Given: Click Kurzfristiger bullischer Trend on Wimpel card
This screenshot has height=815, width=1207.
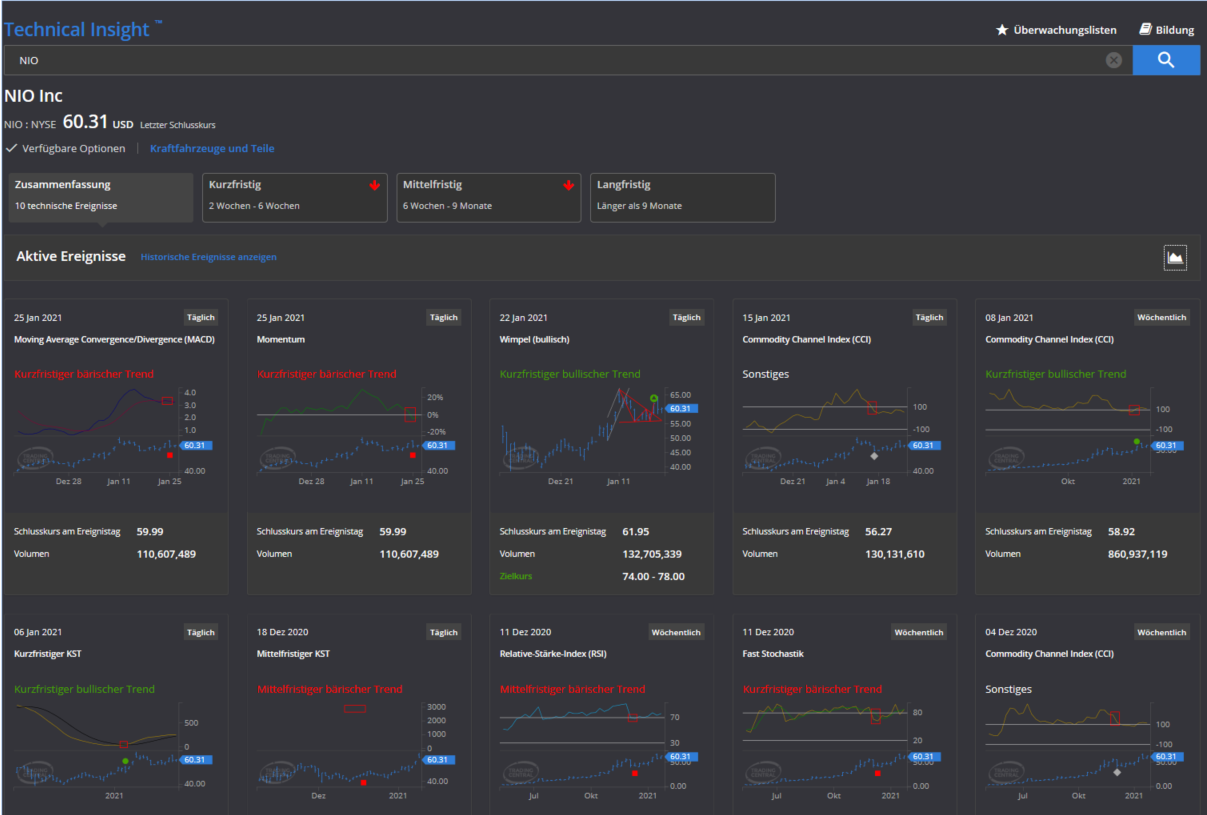Looking at the screenshot, I should [570, 374].
